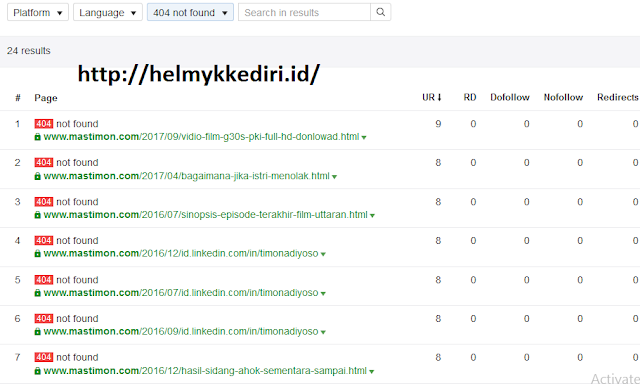Click UR value 9 in row 1
Screen dimensions: 640x386
click(438, 124)
